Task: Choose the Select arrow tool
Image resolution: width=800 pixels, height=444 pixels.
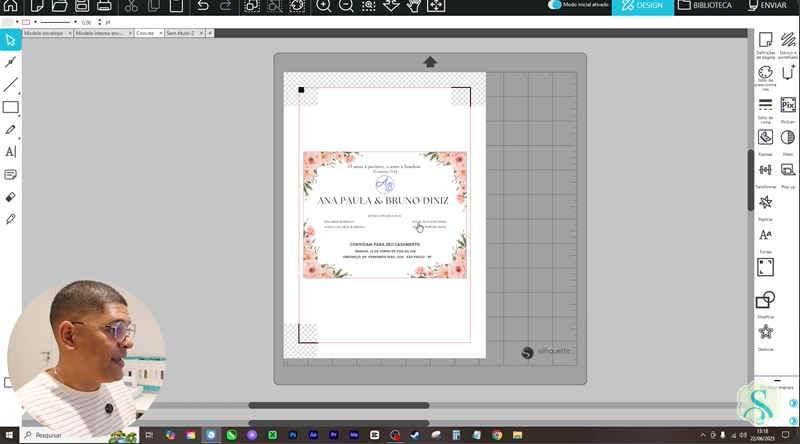Action: coord(11,40)
